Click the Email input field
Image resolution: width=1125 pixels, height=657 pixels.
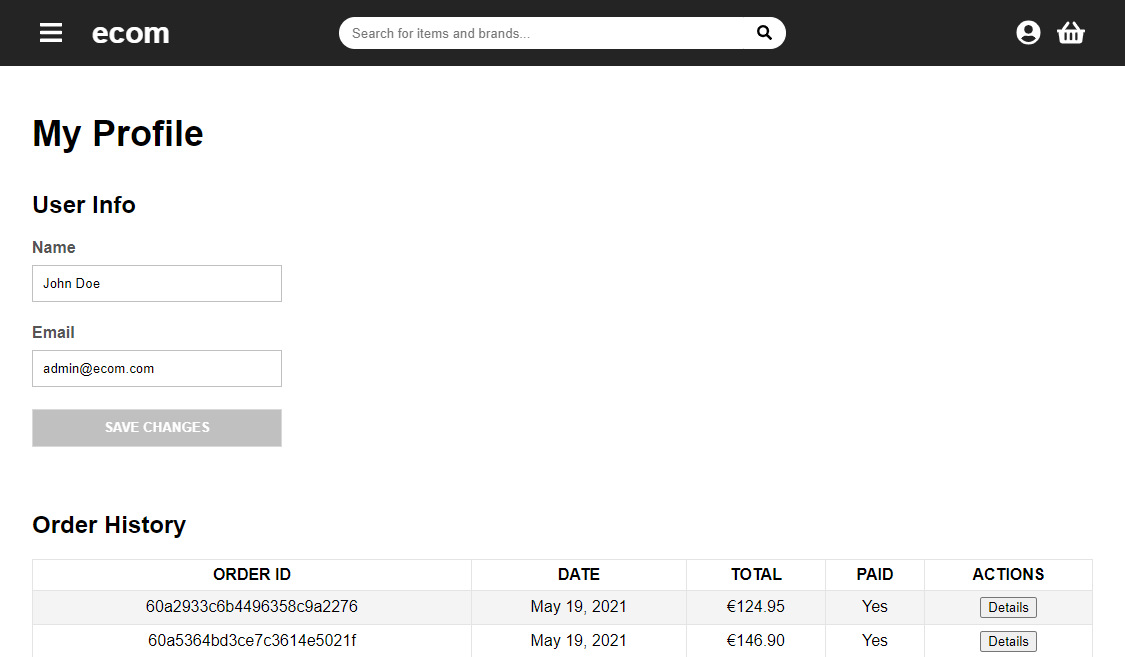(x=157, y=369)
